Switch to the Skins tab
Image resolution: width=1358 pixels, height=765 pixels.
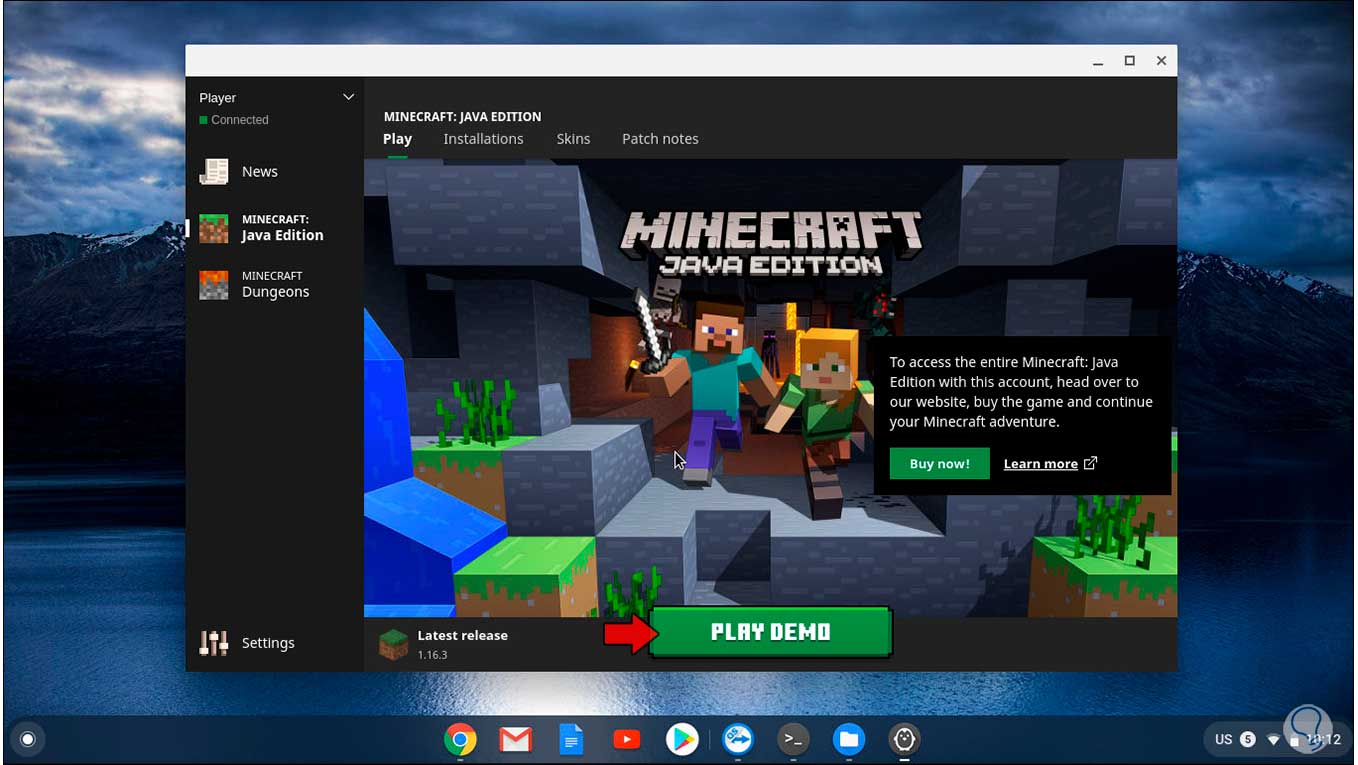point(573,139)
